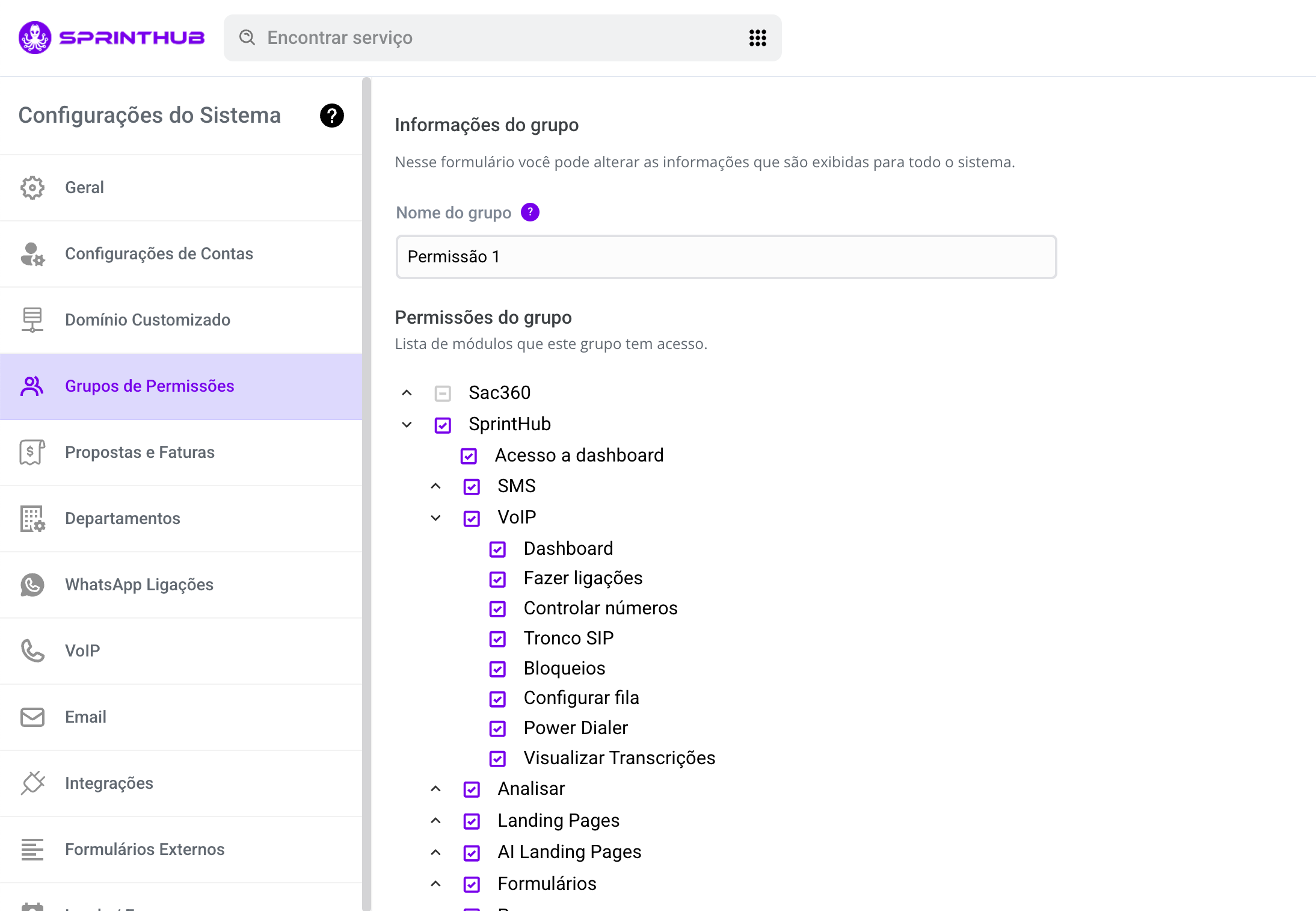Image resolution: width=1316 pixels, height=911 pixels.
Task: Click the Propostas e Faturas receipt icon
Action: pyautogui.click(x=32, y=452)
